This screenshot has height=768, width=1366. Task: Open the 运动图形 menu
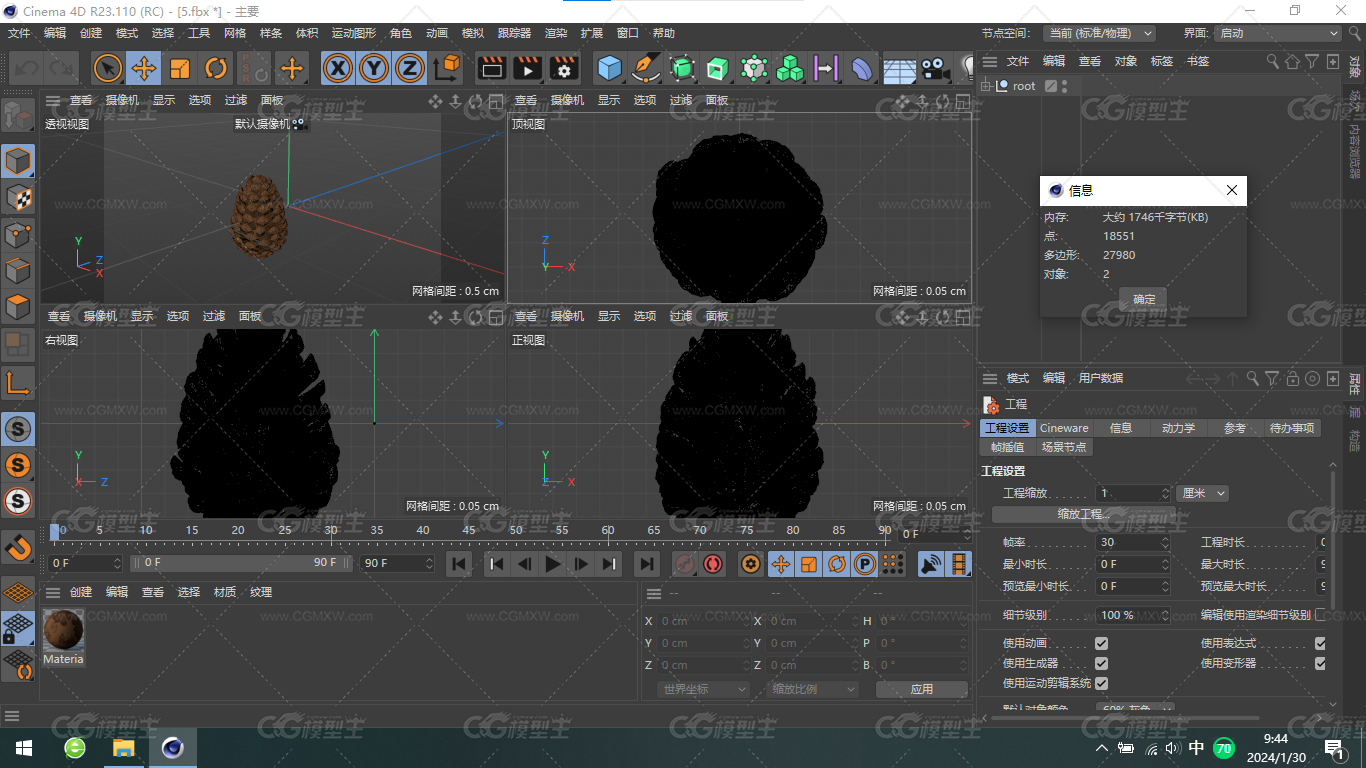pyautogui.click(x=355, y=33)
